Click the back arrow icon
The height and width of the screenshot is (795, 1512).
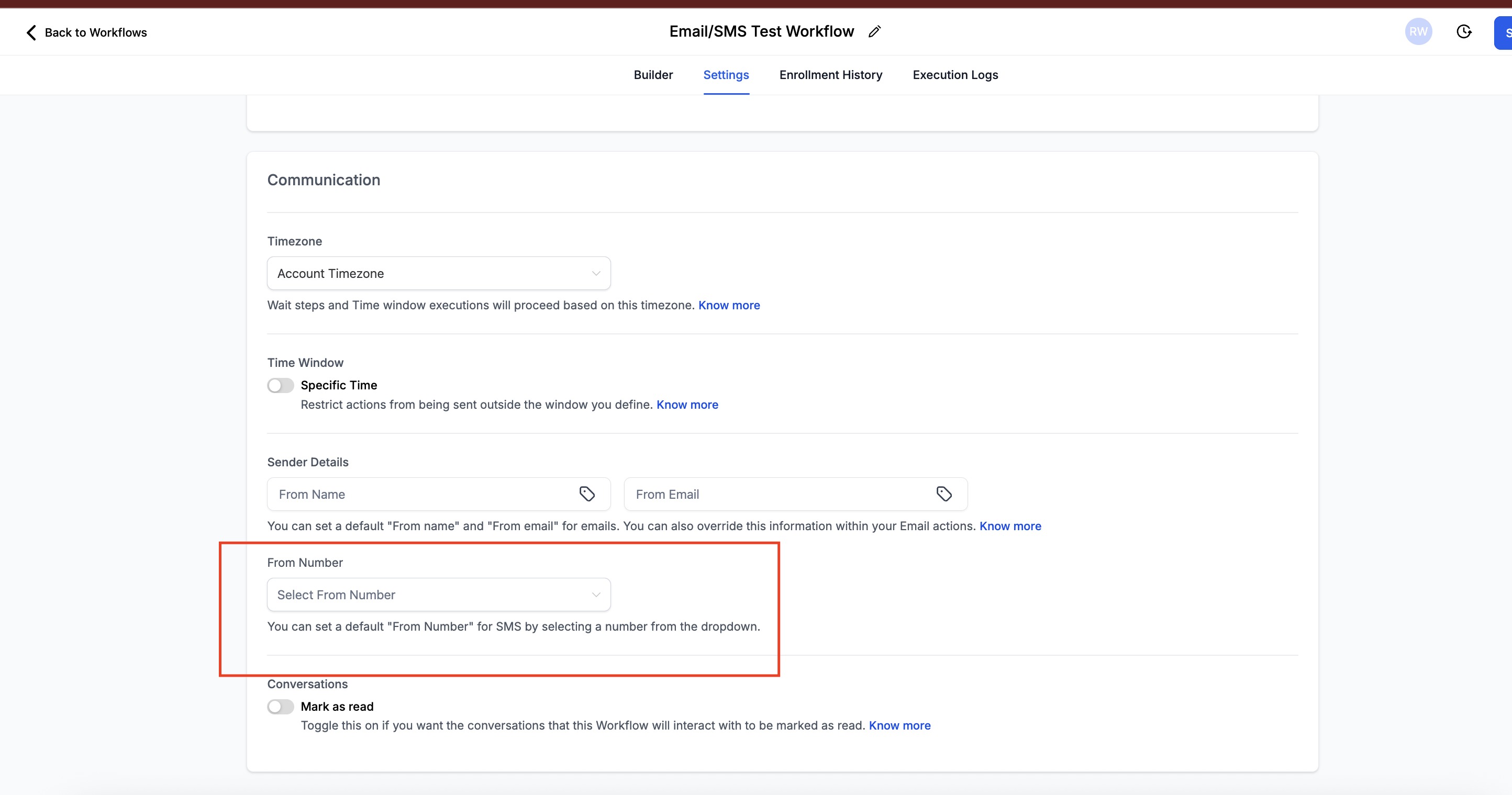click(x=32, y=32)
